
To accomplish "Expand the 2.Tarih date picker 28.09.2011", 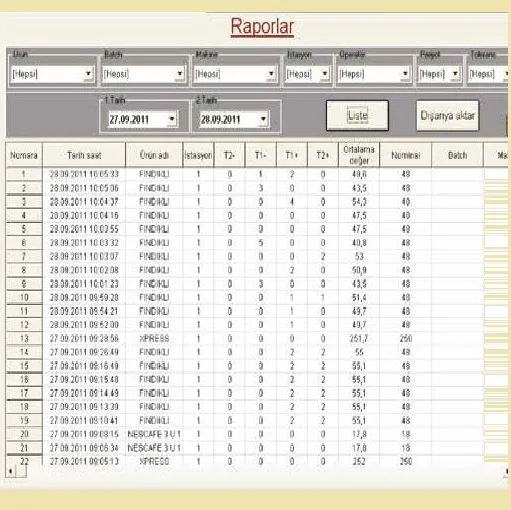I will [263, 119].
